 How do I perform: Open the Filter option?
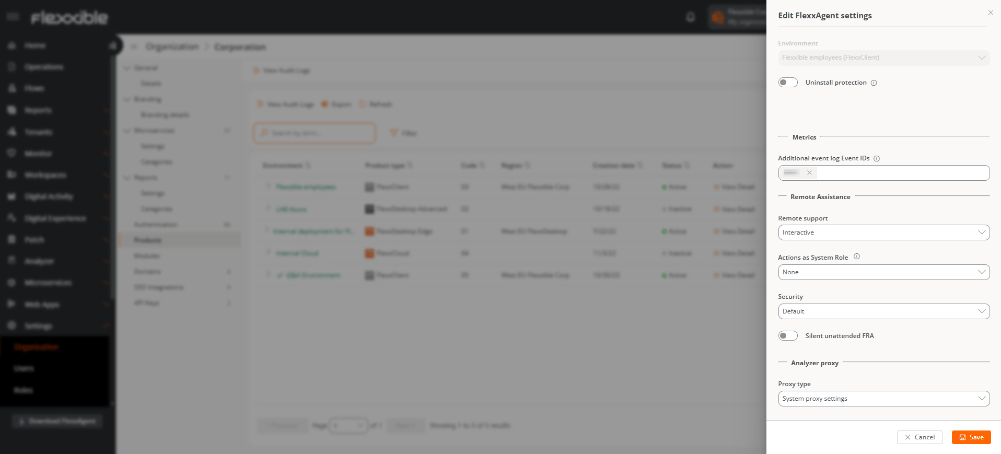[403, 133]
